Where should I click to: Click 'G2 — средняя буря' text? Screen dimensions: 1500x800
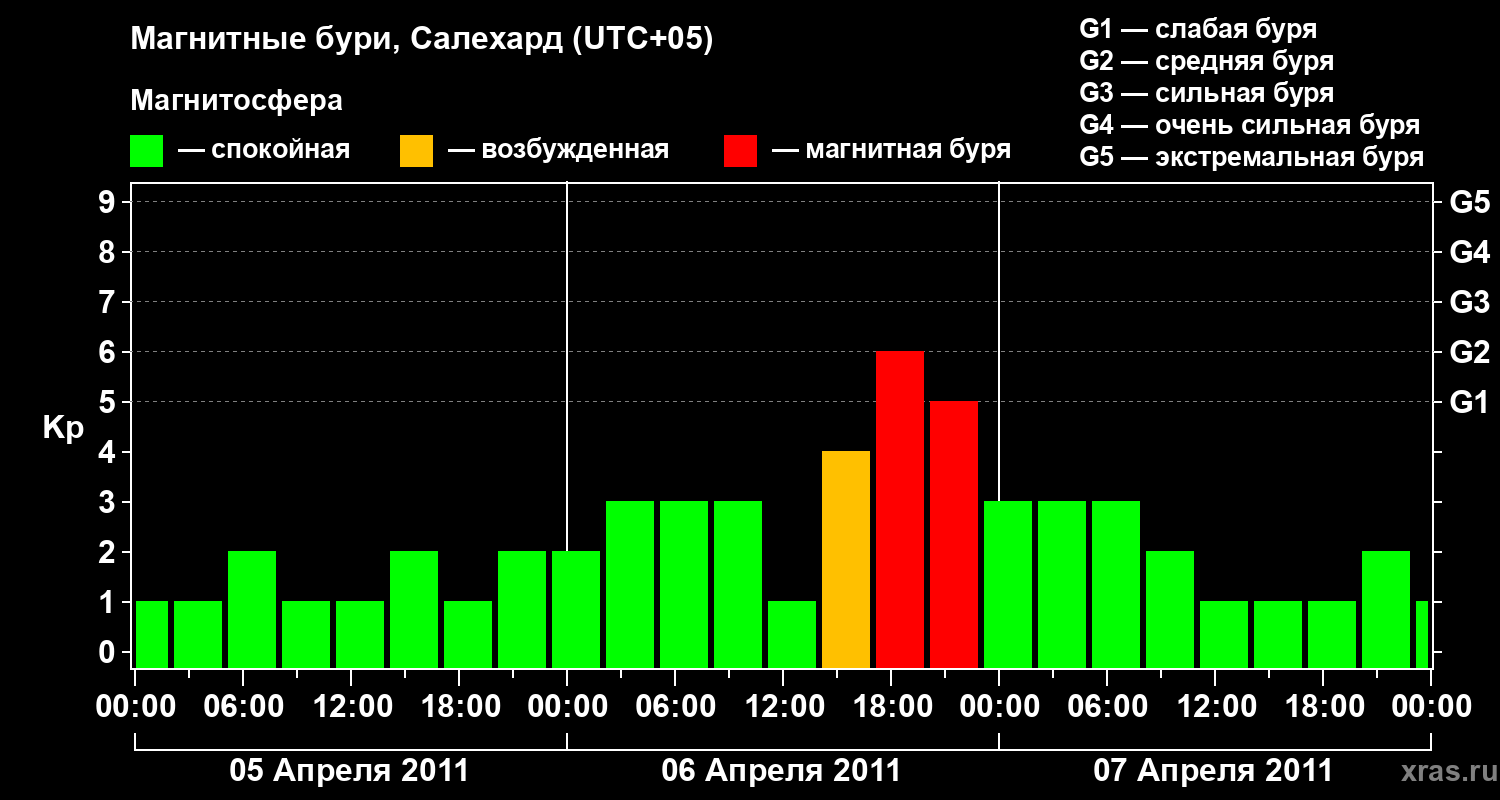pos(1206,61)
